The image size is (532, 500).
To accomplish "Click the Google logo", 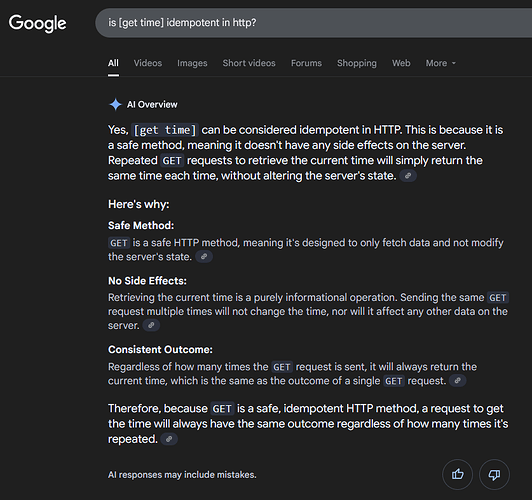I will click(x=37, y=23).
